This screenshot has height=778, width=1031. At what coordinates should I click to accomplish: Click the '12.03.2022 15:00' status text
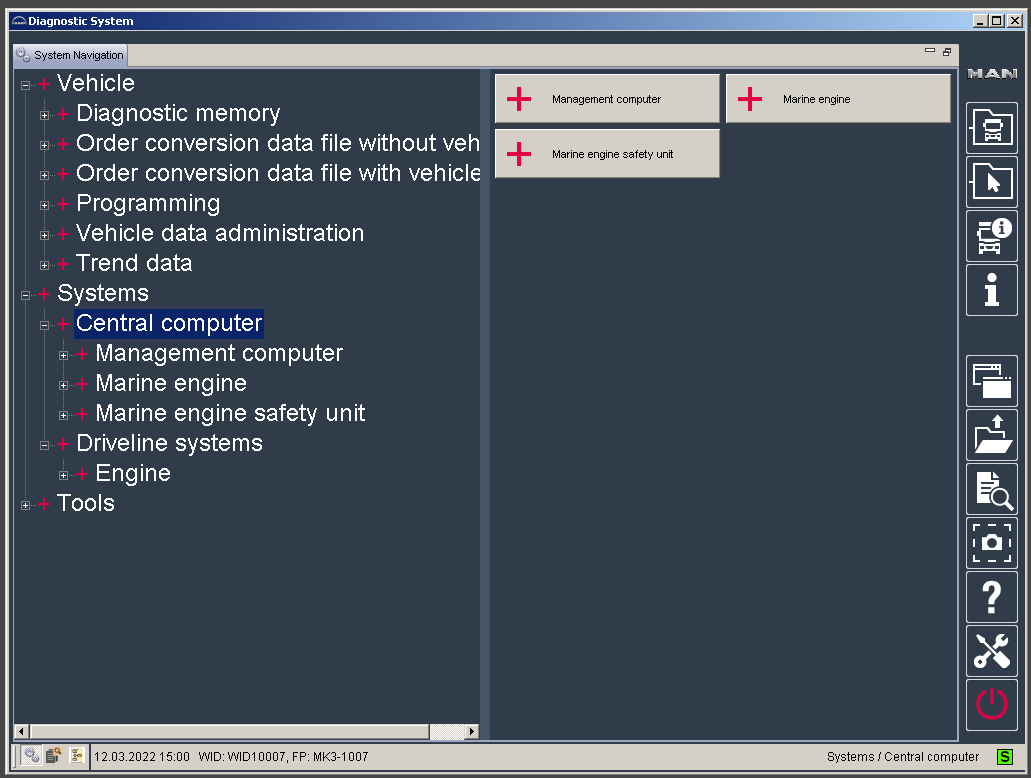141,756
